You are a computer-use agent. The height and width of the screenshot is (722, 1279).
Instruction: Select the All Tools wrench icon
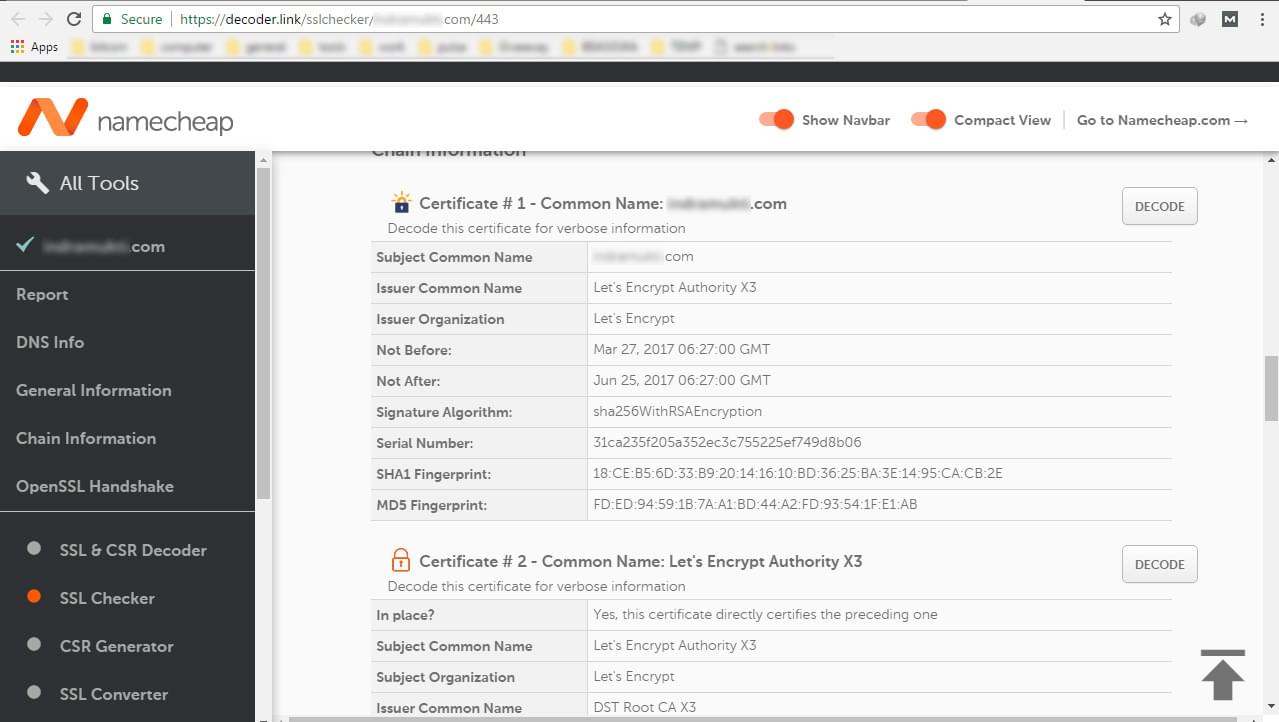tap(36, 181)
